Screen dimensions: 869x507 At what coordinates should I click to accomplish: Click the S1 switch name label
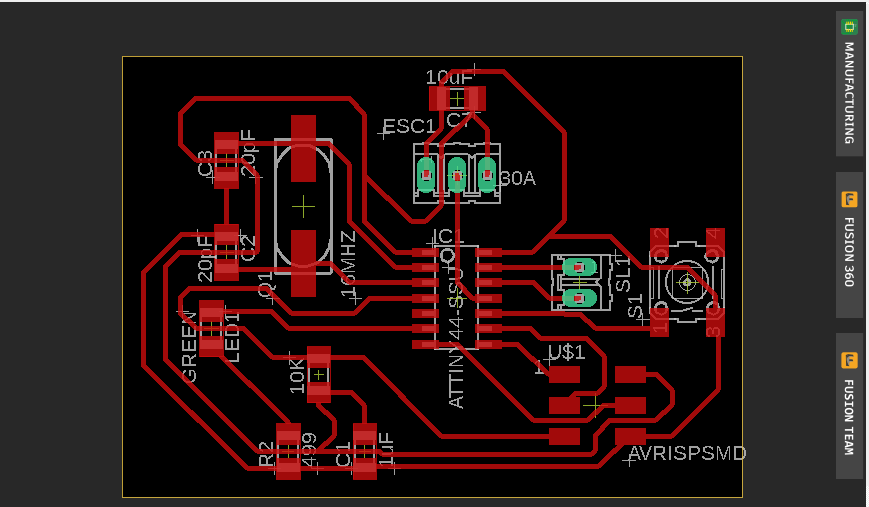(635, 306)
